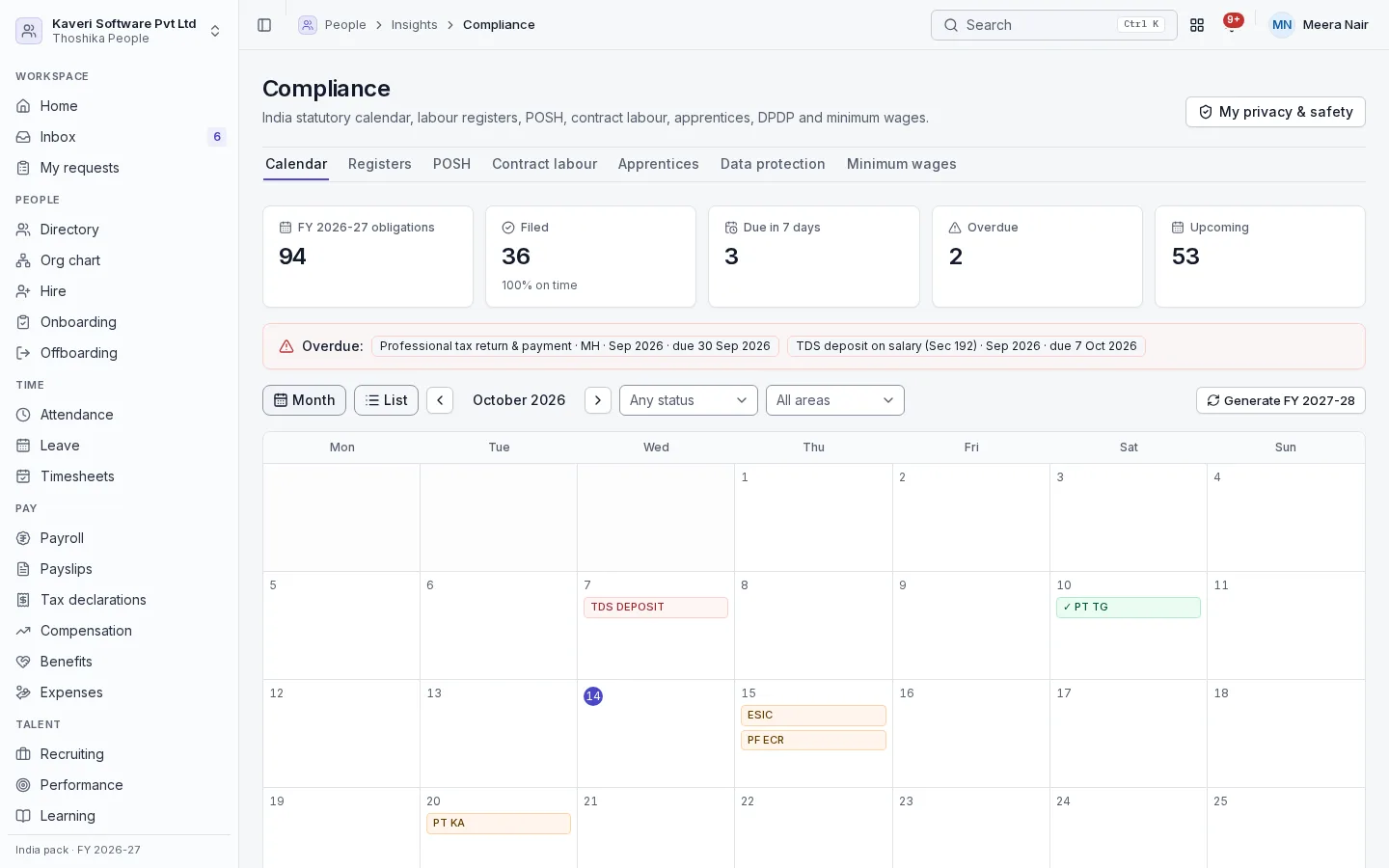
Task: Click the Attendance clock icon
Action: point(23,415)
